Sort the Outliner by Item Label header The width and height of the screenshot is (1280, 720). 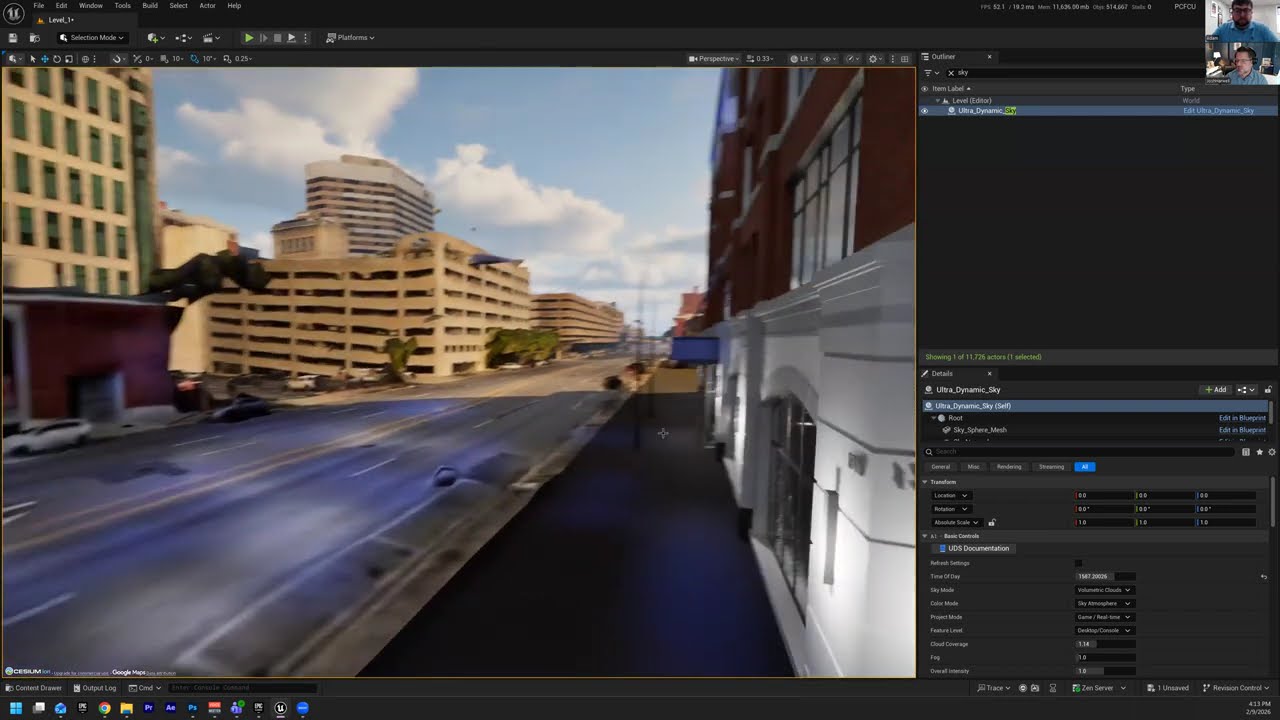point(951,89)
